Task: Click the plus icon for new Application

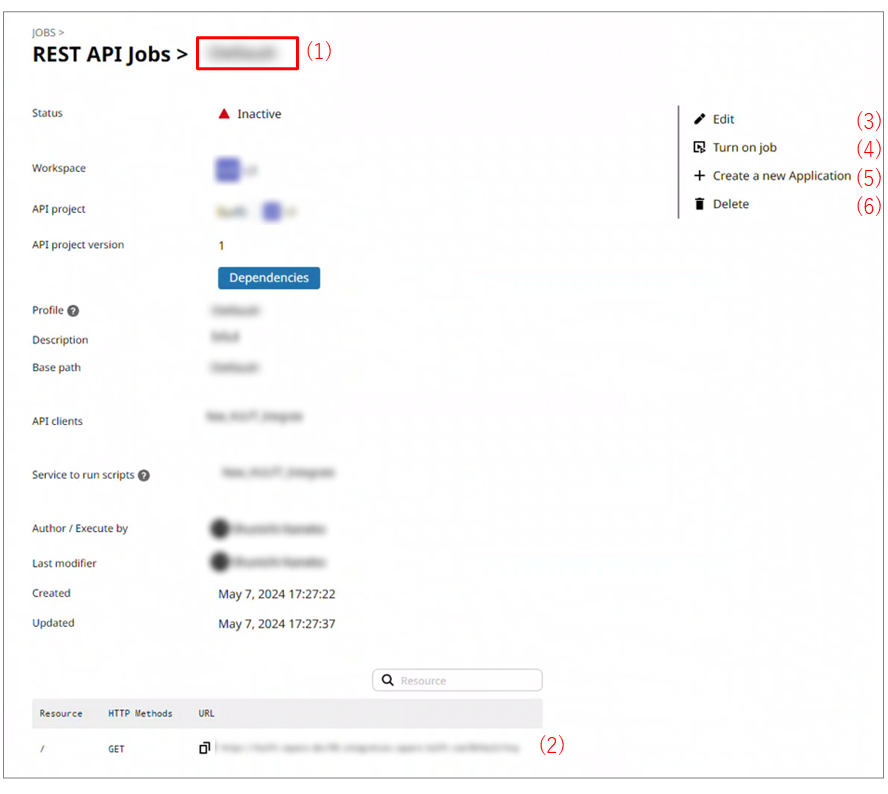Action: pos(700,176)
